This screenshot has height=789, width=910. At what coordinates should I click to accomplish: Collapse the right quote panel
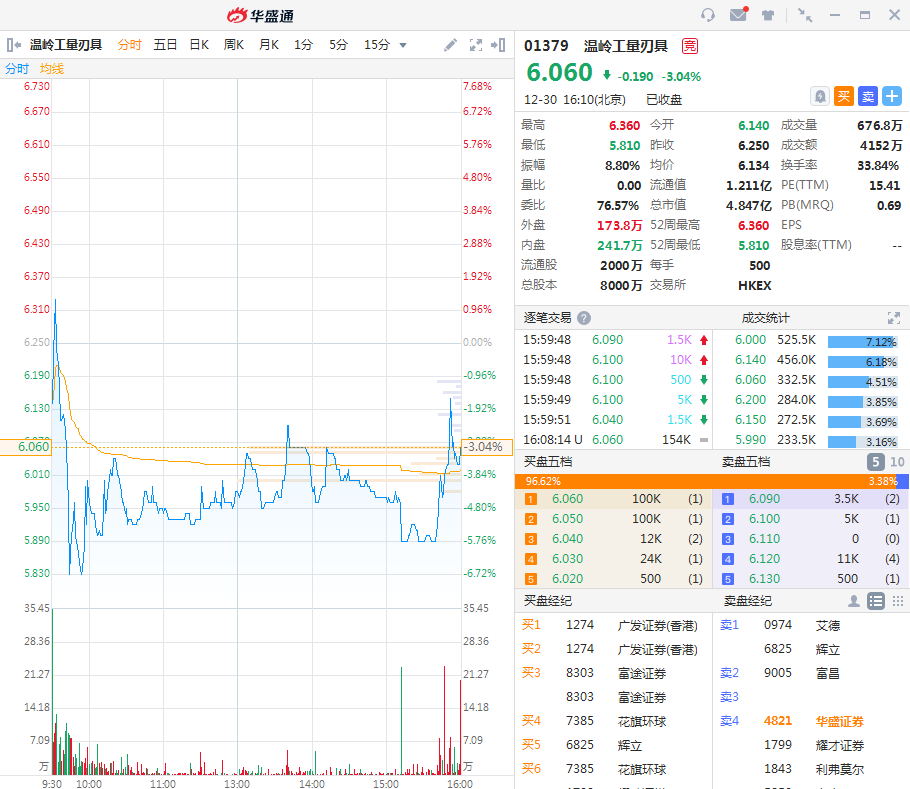point(498,45)
